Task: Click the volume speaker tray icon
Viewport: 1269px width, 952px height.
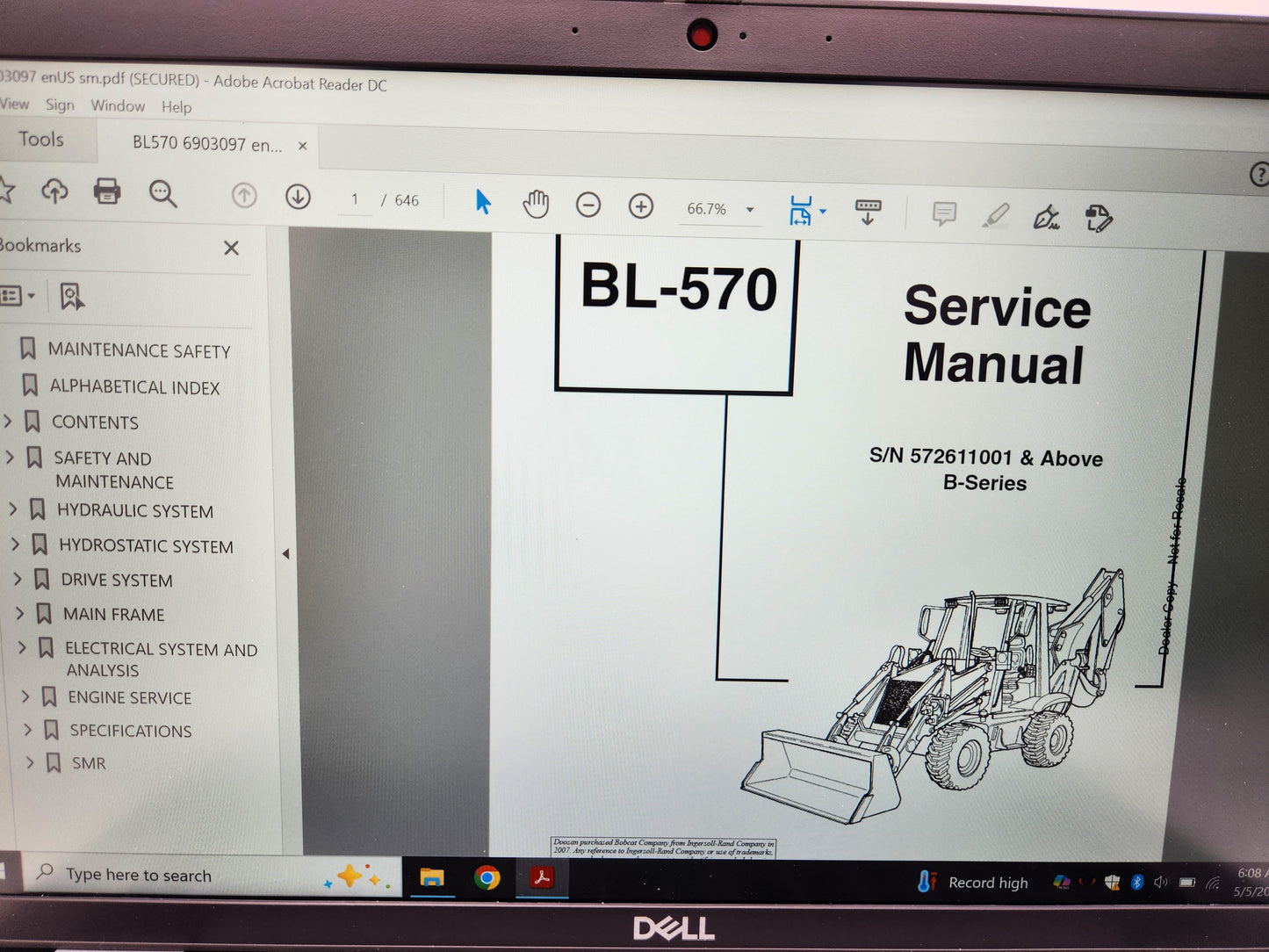Action: (1162, 883)
